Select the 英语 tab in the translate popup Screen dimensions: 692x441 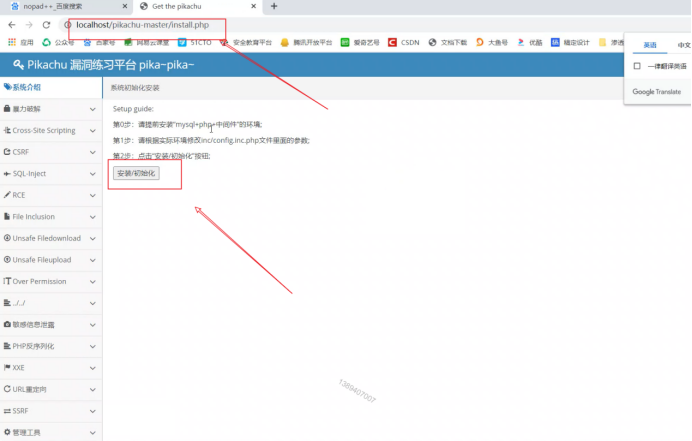point(650,45)
